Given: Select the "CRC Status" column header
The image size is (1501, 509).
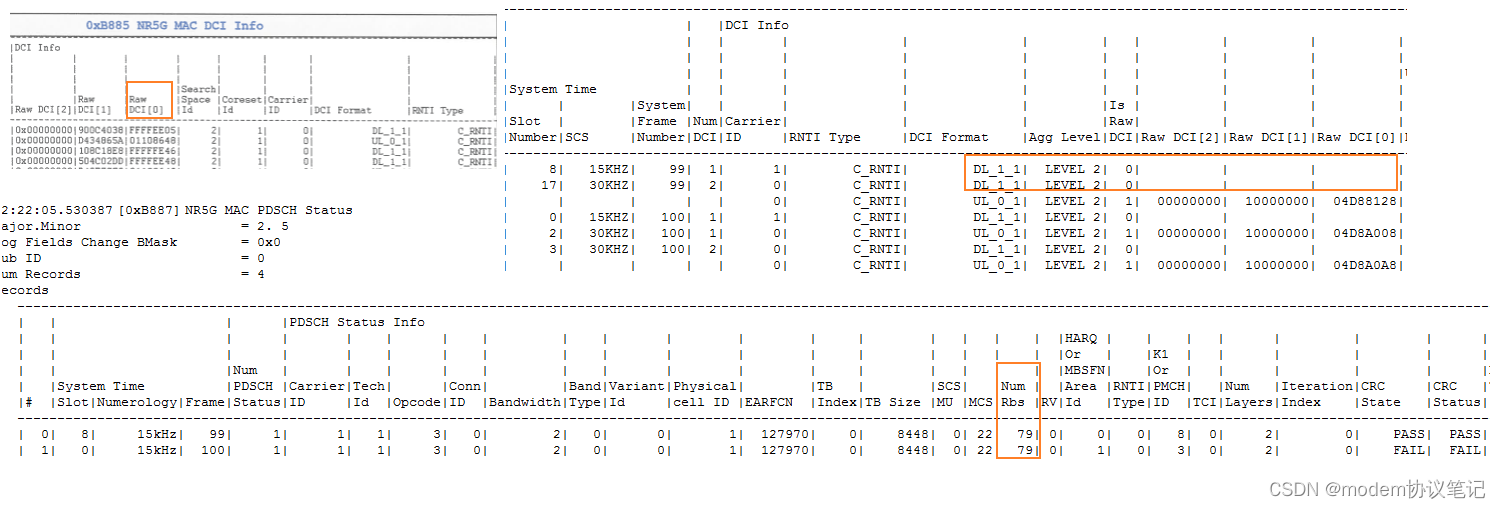Looking at the screenshot, I should coord(1457,394).
